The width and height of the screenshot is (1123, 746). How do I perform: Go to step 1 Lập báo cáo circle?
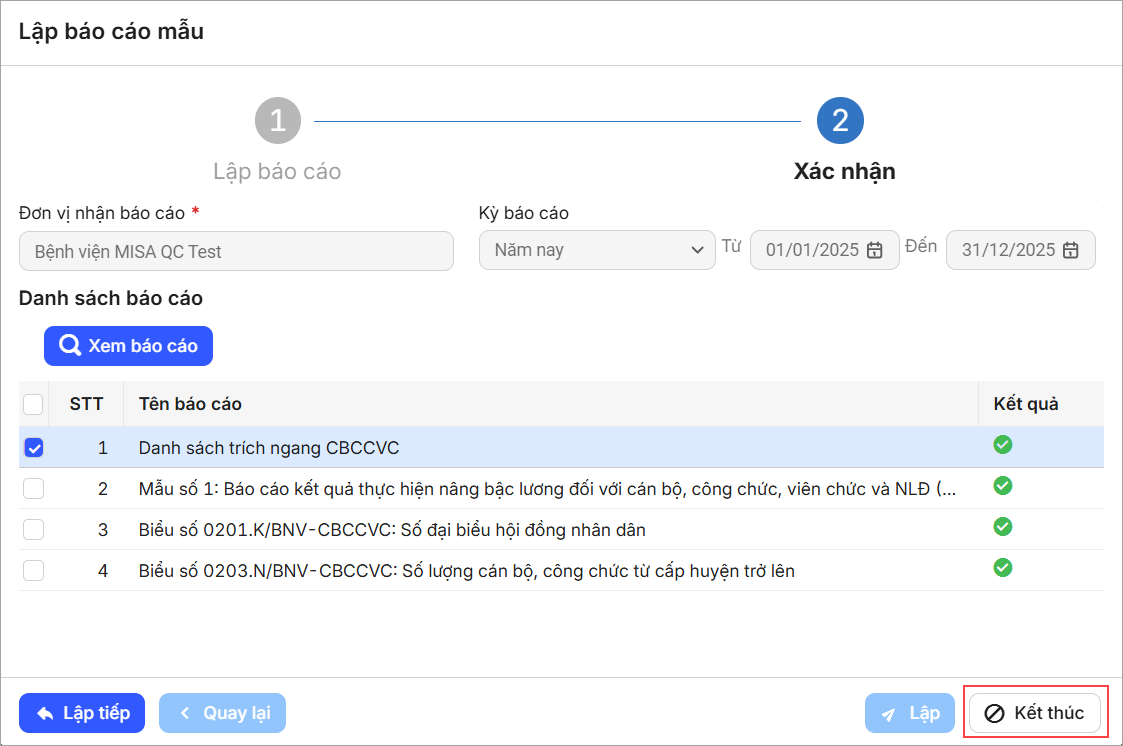click(x=278, y=120)
